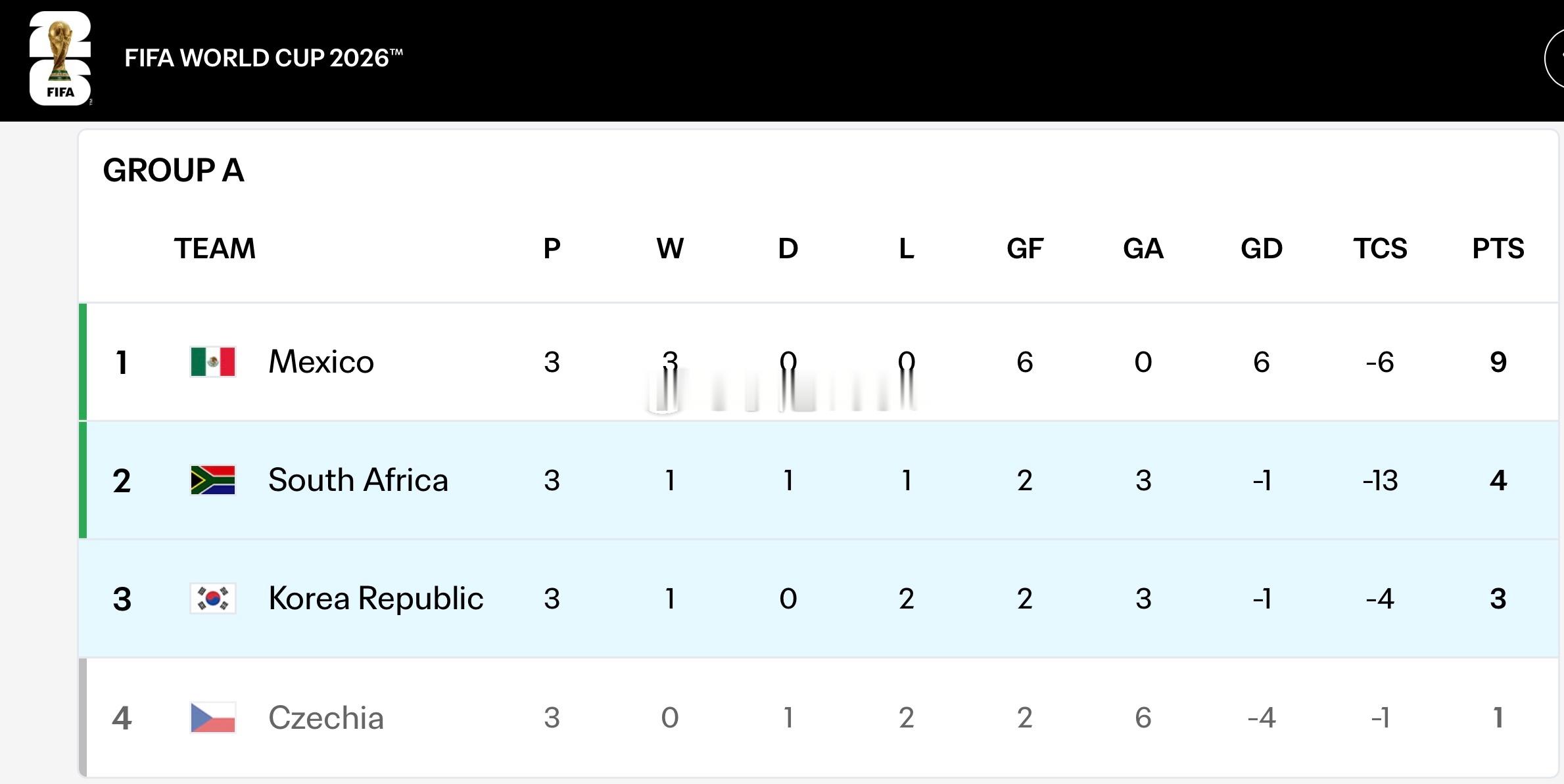Click South Africa's -13 TCS value
1564x784 pixels.
tap(1380, 480)
